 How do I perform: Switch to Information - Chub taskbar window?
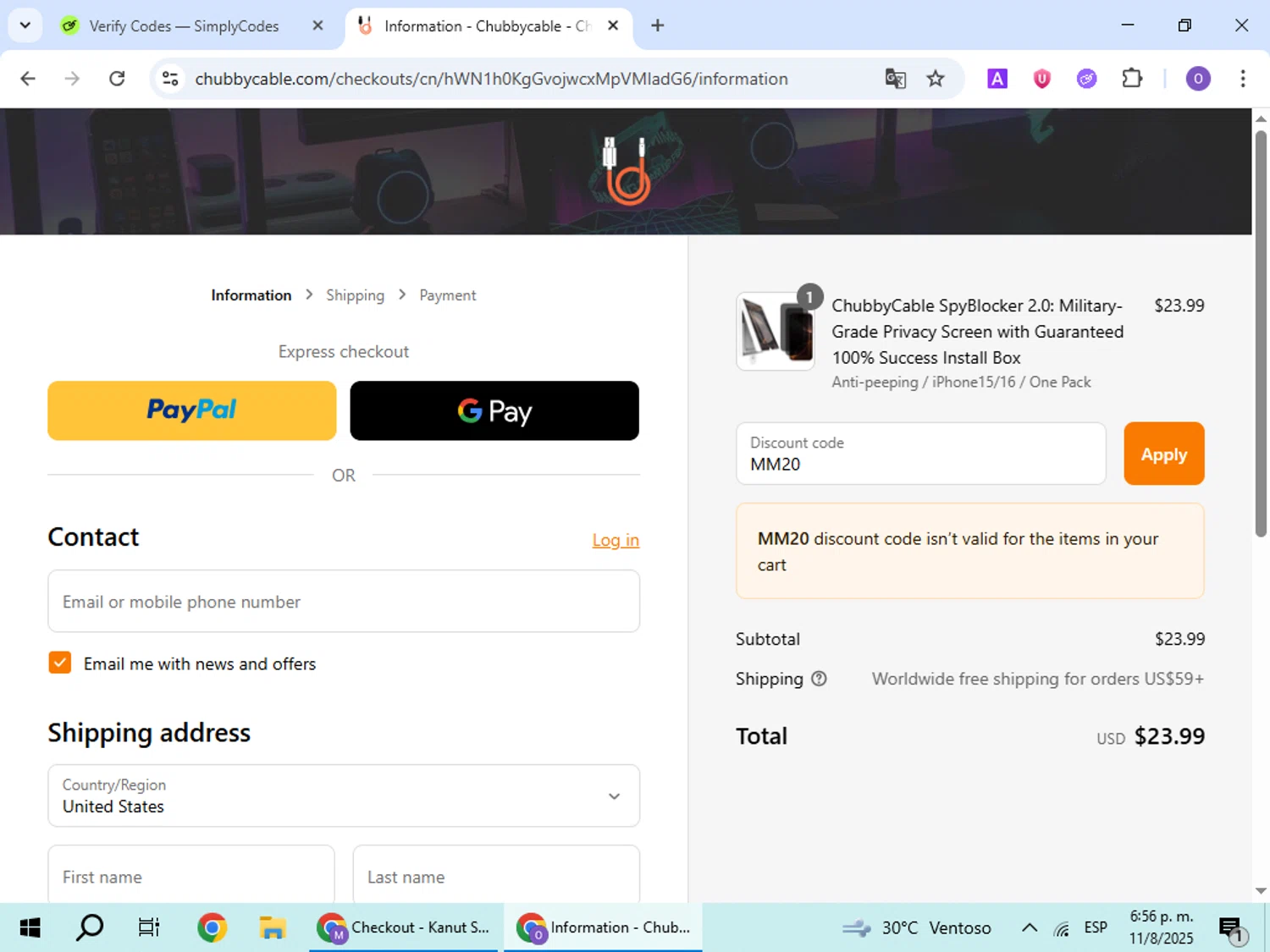[x=604, y=927]
